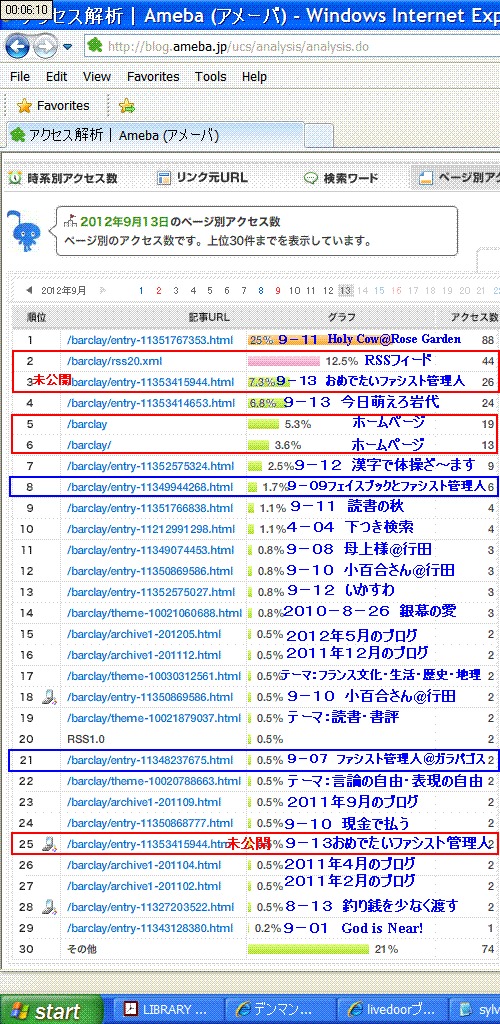
Task: Open link /barclay/rss20.xml
Action: (x=114, y=360)
